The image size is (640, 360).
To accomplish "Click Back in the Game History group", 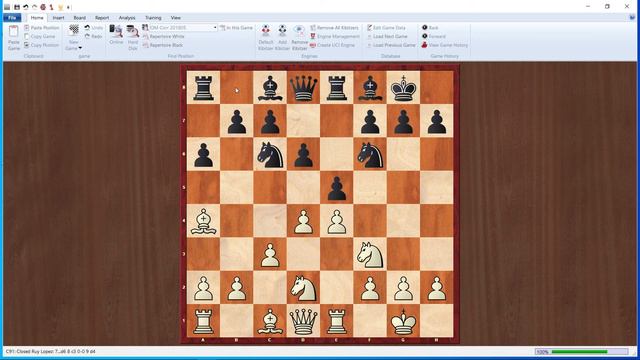I will tap(430, 28).
